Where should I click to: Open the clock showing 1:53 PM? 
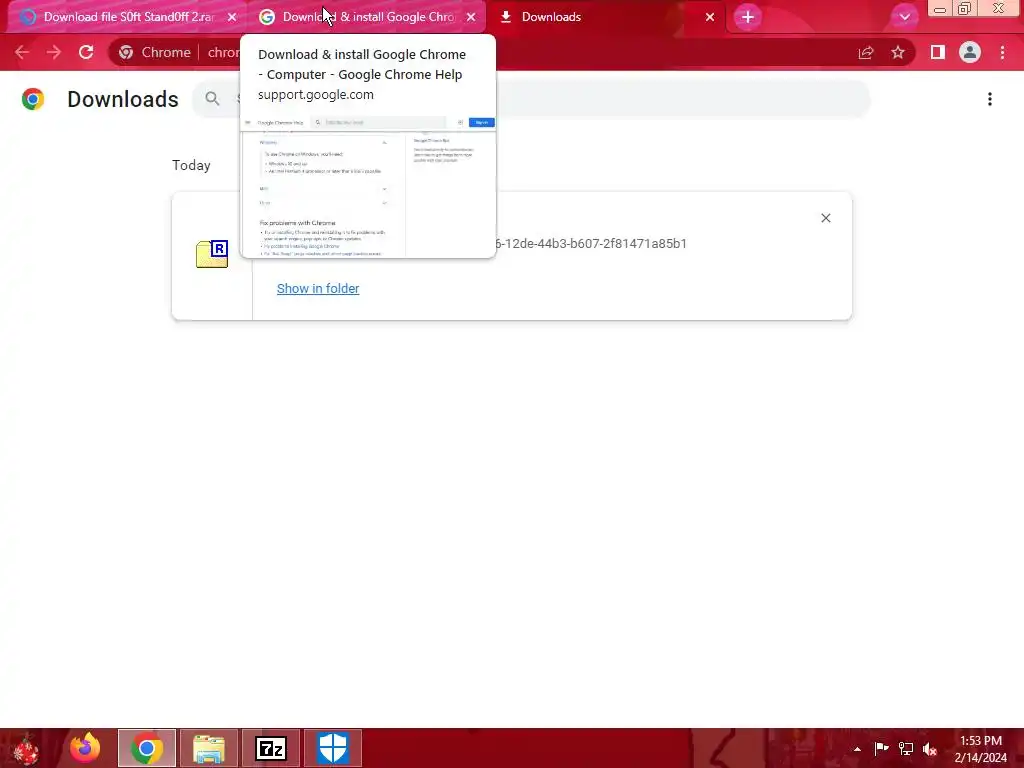(x=980, y=749)
